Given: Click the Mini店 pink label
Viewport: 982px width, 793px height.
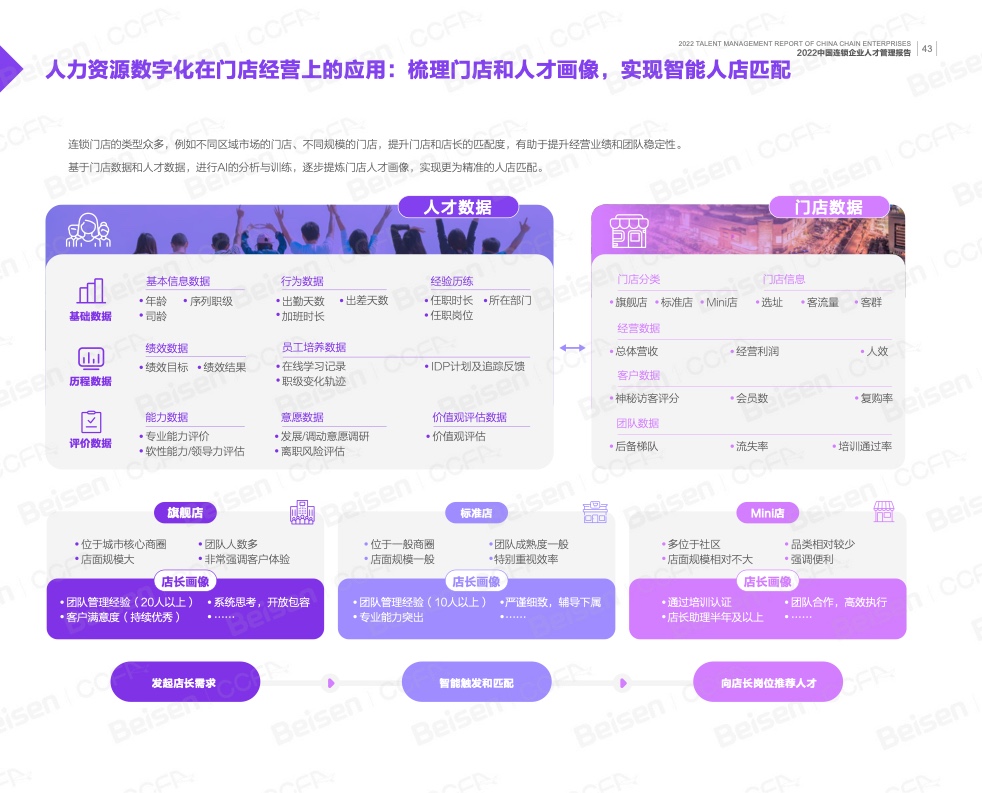Looking at the screenshot, I should [x=767, y=513].
